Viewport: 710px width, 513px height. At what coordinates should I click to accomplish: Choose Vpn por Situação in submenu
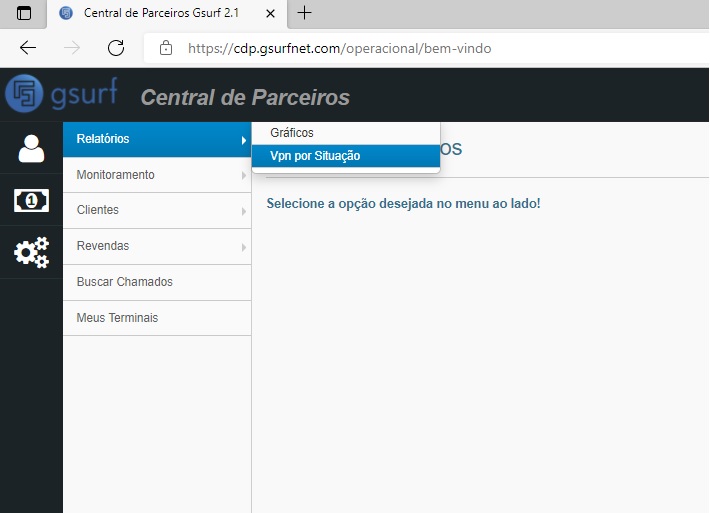click(x=346, y=156)
